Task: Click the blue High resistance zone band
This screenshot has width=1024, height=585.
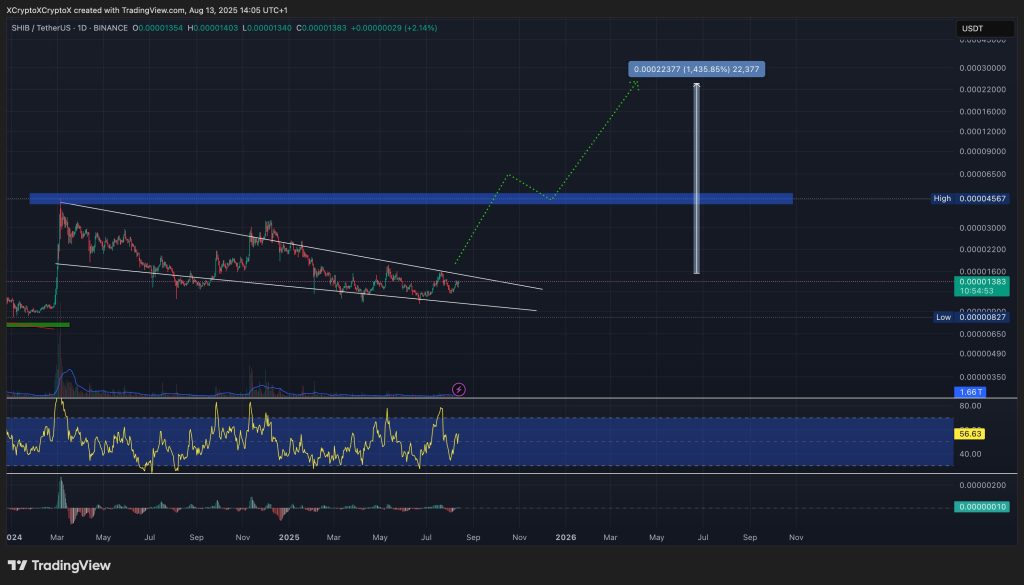Action: (400, 198)
